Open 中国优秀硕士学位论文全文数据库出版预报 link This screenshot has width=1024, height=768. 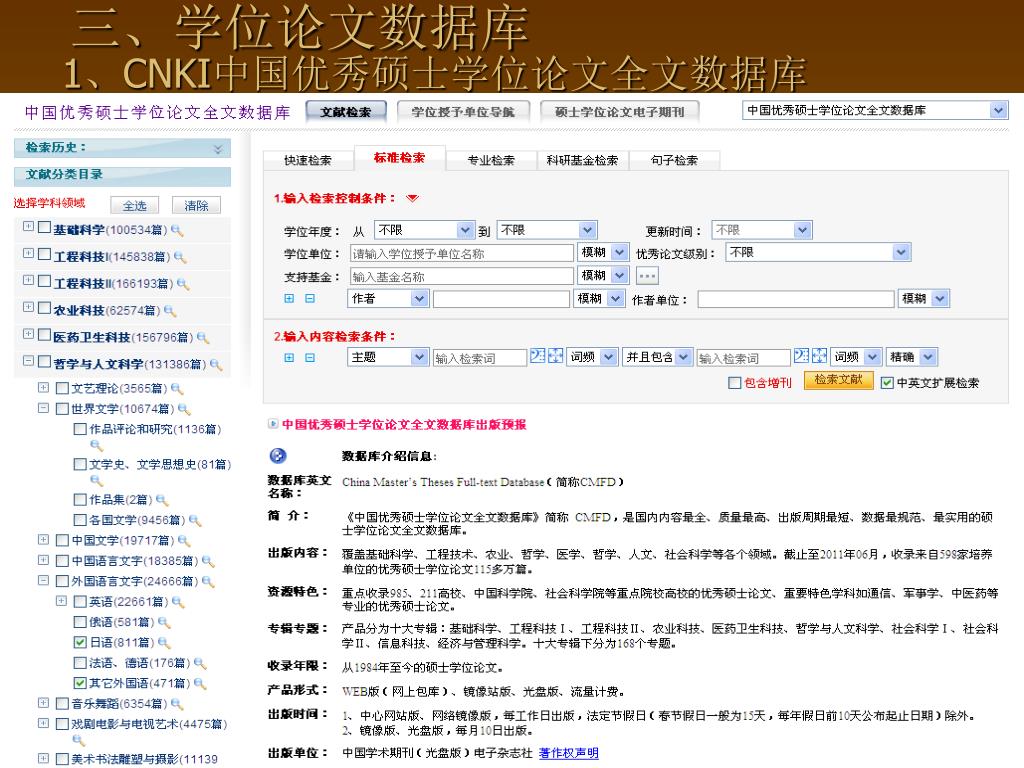coord(404,424)
